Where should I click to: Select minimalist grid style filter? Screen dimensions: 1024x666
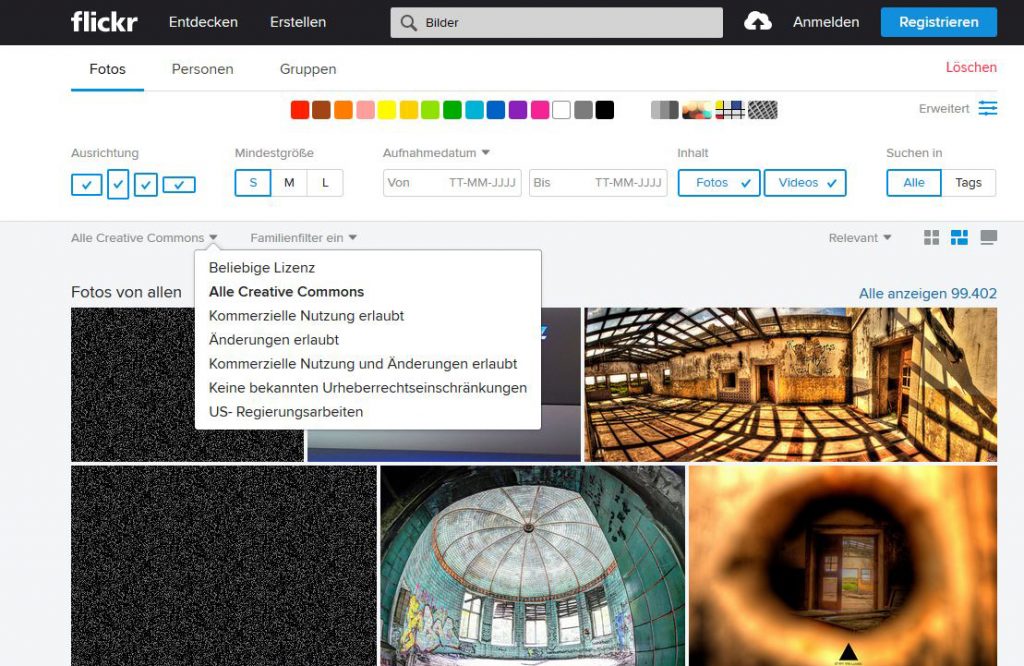[x=729, y=110]
